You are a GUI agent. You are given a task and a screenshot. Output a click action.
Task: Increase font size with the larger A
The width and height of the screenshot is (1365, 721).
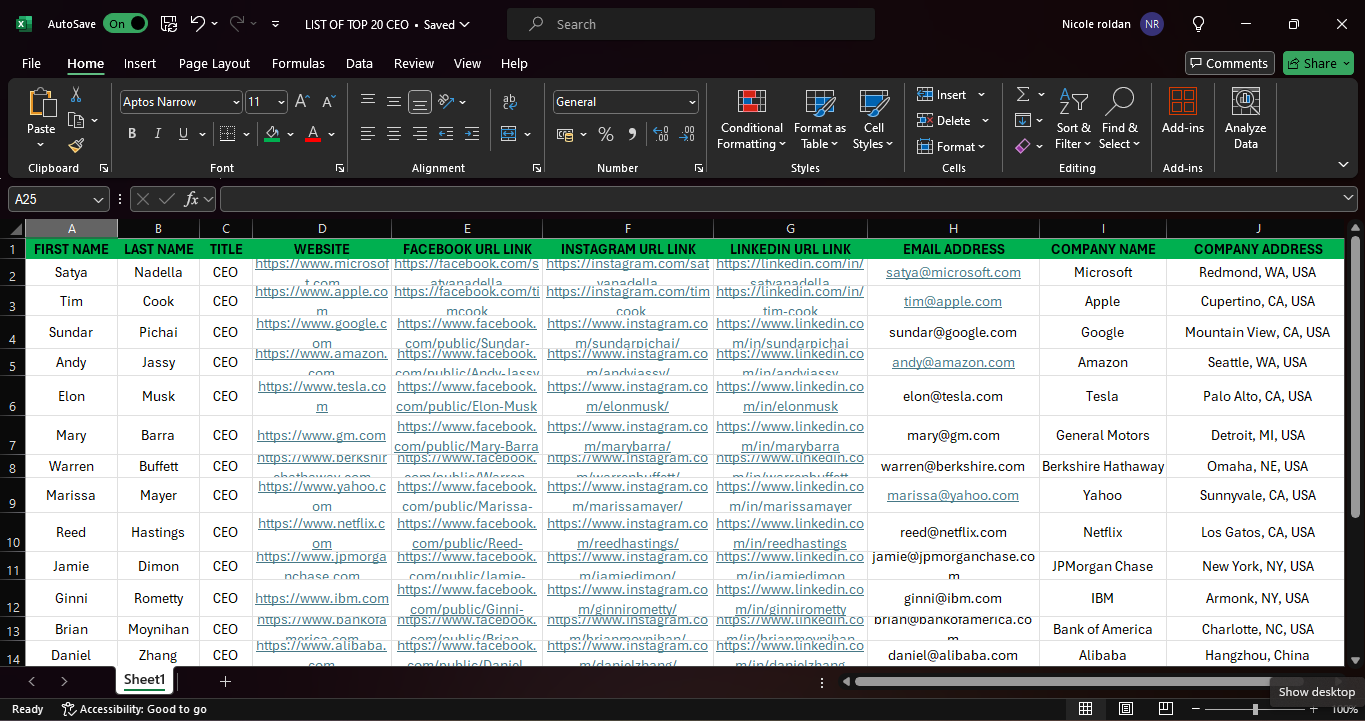[304, 102]
